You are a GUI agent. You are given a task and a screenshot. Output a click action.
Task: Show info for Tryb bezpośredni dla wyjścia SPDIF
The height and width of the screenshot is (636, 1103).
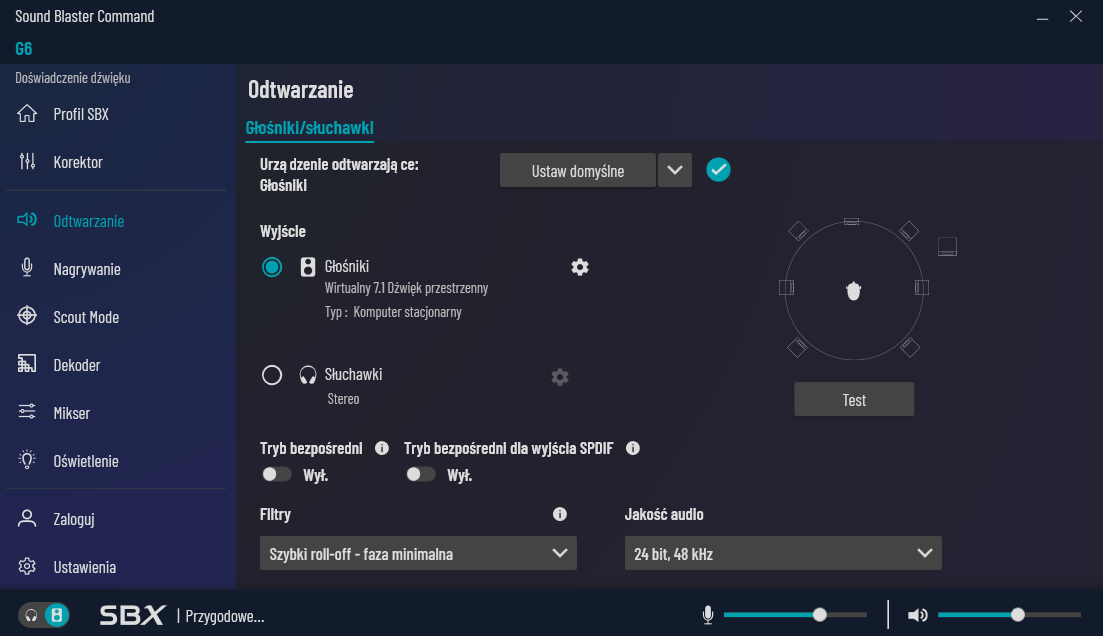[x=633, y=448]
